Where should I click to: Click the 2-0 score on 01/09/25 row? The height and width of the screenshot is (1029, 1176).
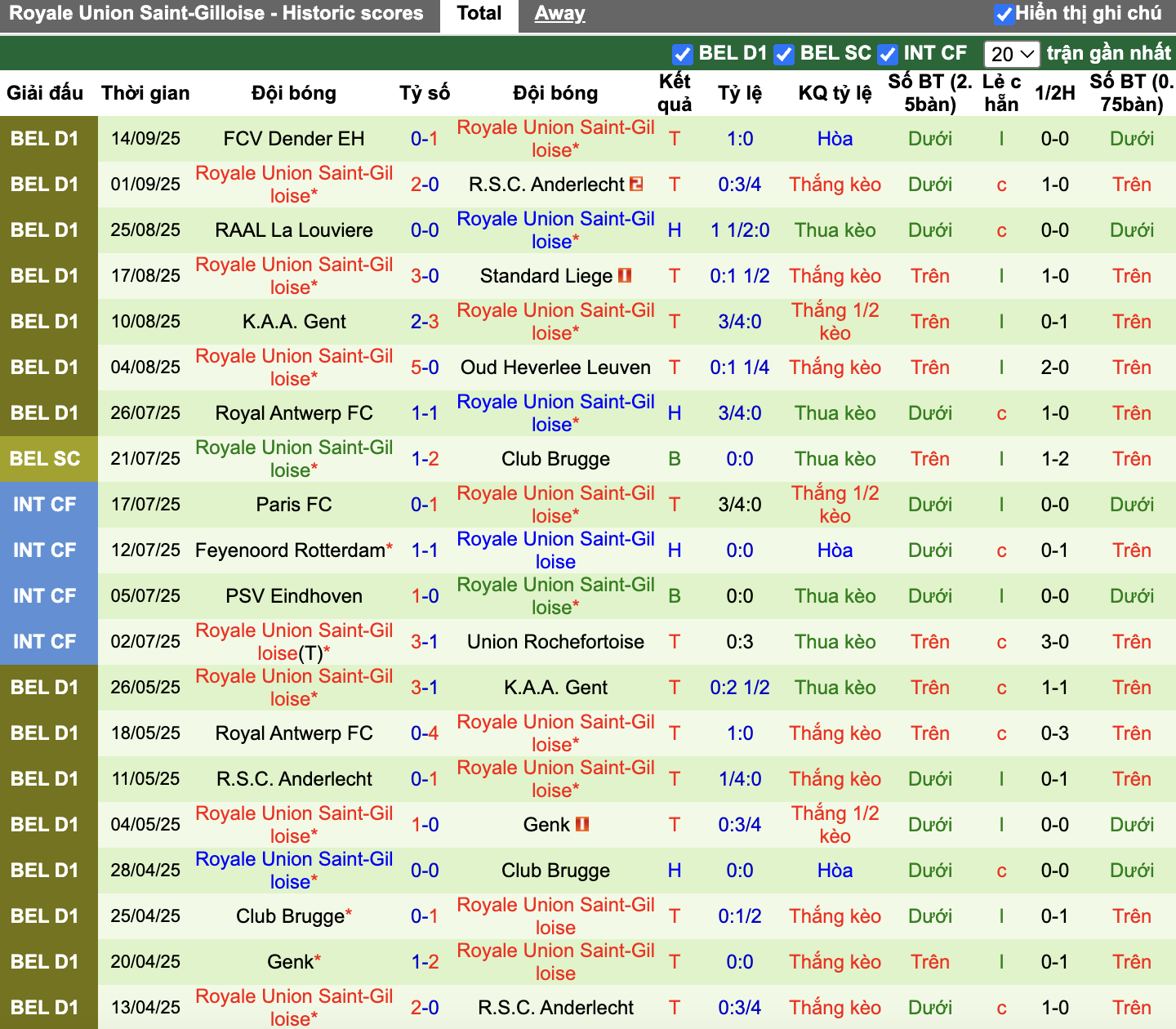pyautogui.click(x=425, y=185)
